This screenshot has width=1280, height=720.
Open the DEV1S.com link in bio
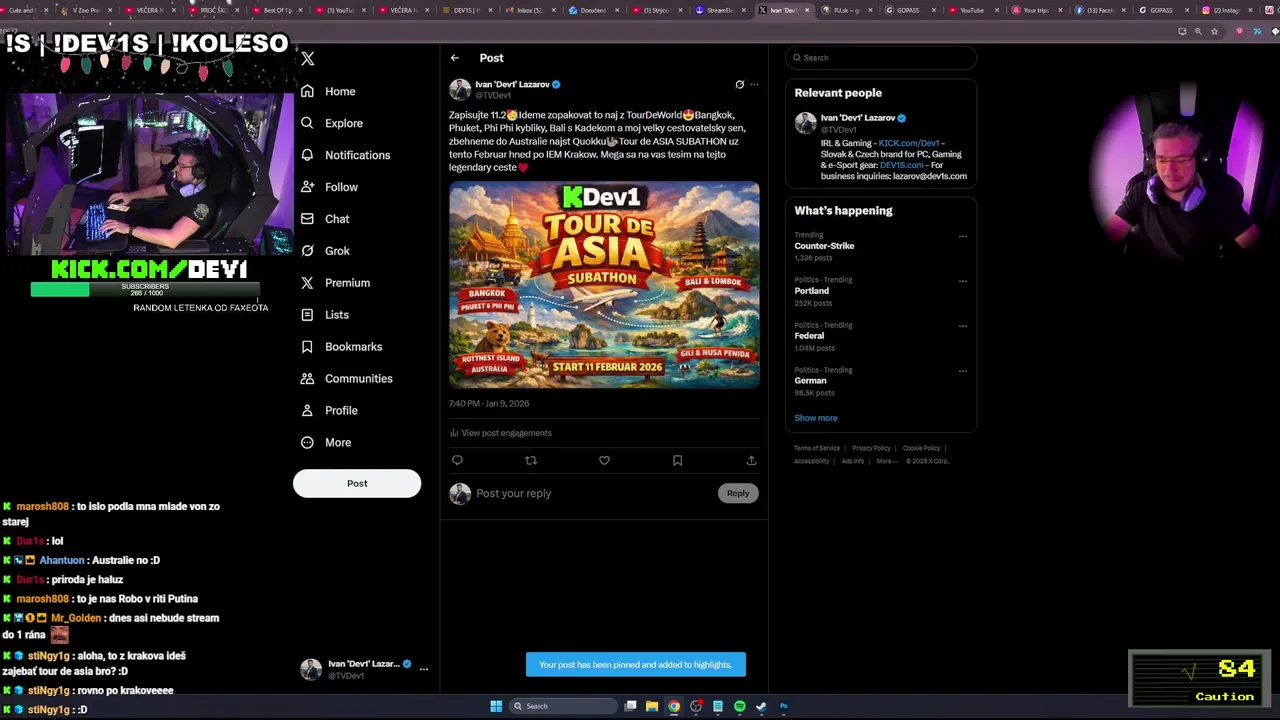(x=901, y=165)
